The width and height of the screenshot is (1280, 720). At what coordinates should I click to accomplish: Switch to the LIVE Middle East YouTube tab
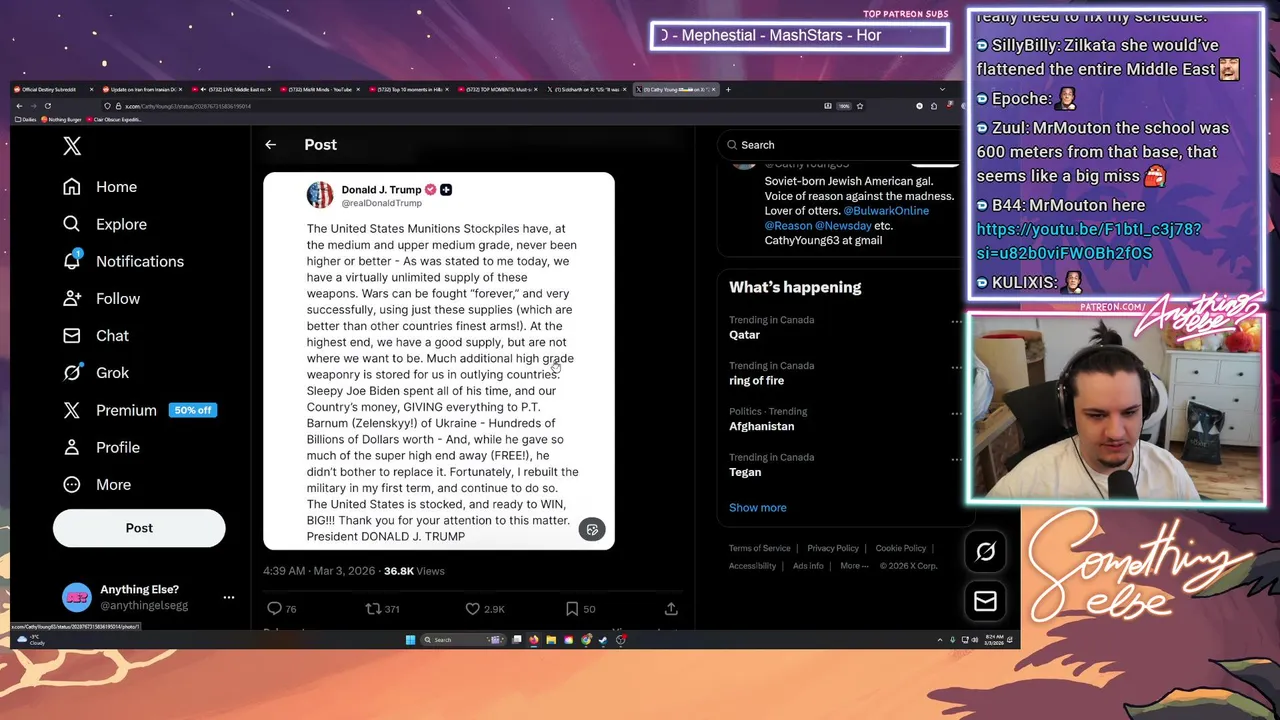pos(230,90)
